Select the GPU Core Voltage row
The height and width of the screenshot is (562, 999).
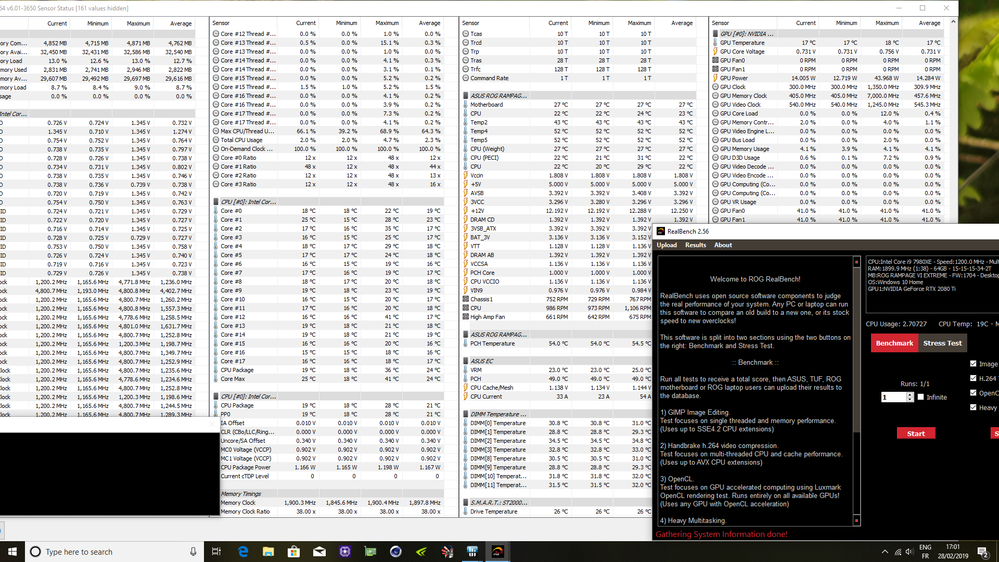(827, 52)
